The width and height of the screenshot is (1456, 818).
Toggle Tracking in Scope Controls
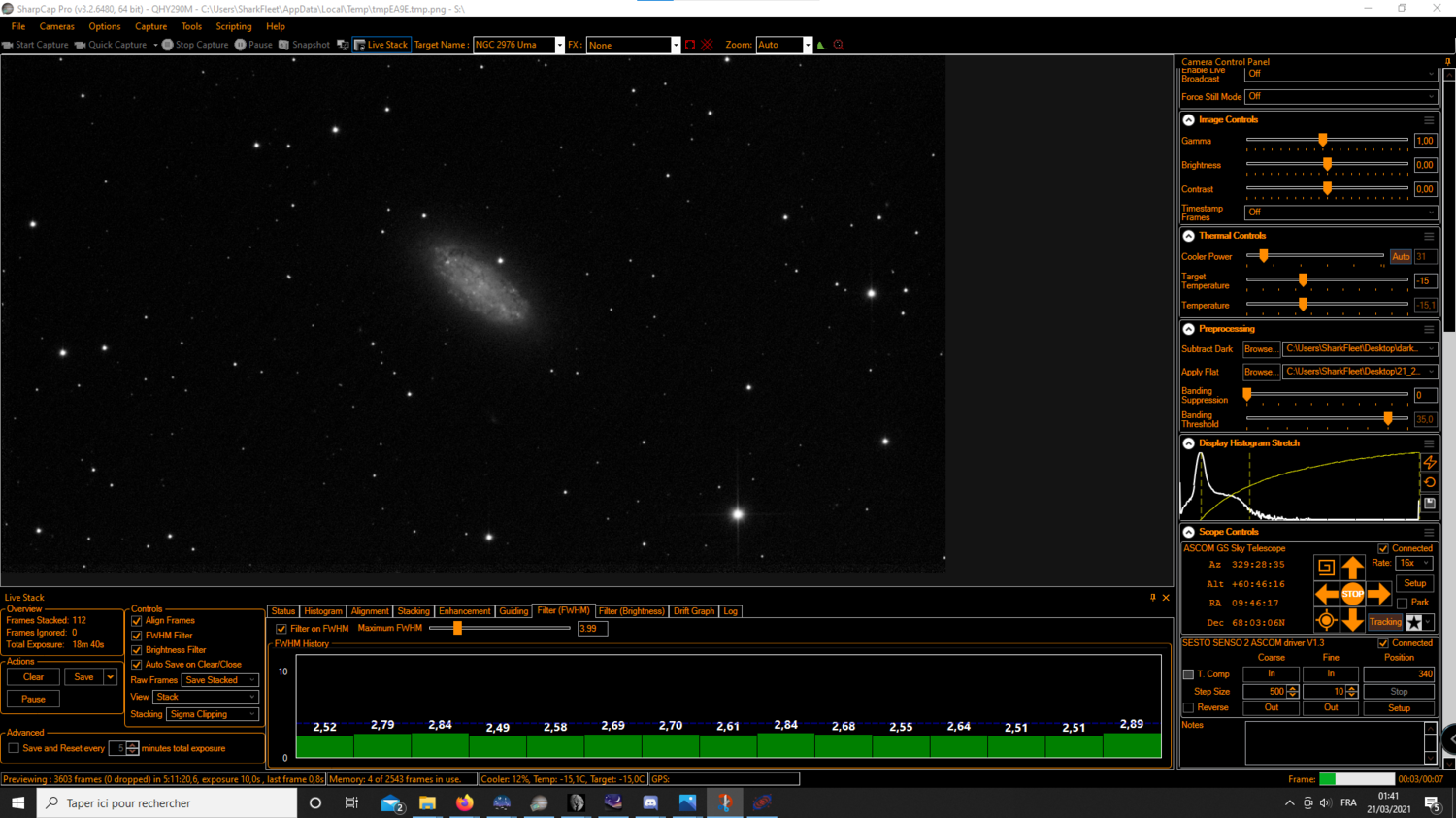pos(1384,622)
